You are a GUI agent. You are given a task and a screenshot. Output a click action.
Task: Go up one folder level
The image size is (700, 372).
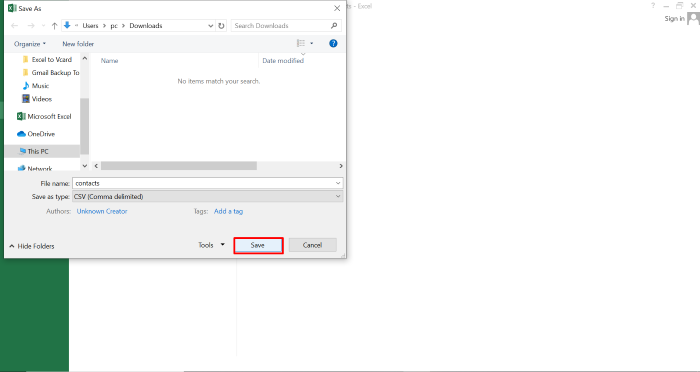pyautogui.click(x=54, y=26)
